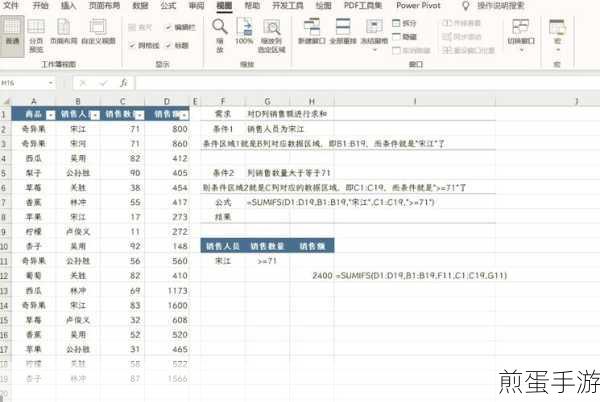The width and height of the screenshot is (600, 402).
Task: Open the Help (帮助) tab
Action: [252, 6]
